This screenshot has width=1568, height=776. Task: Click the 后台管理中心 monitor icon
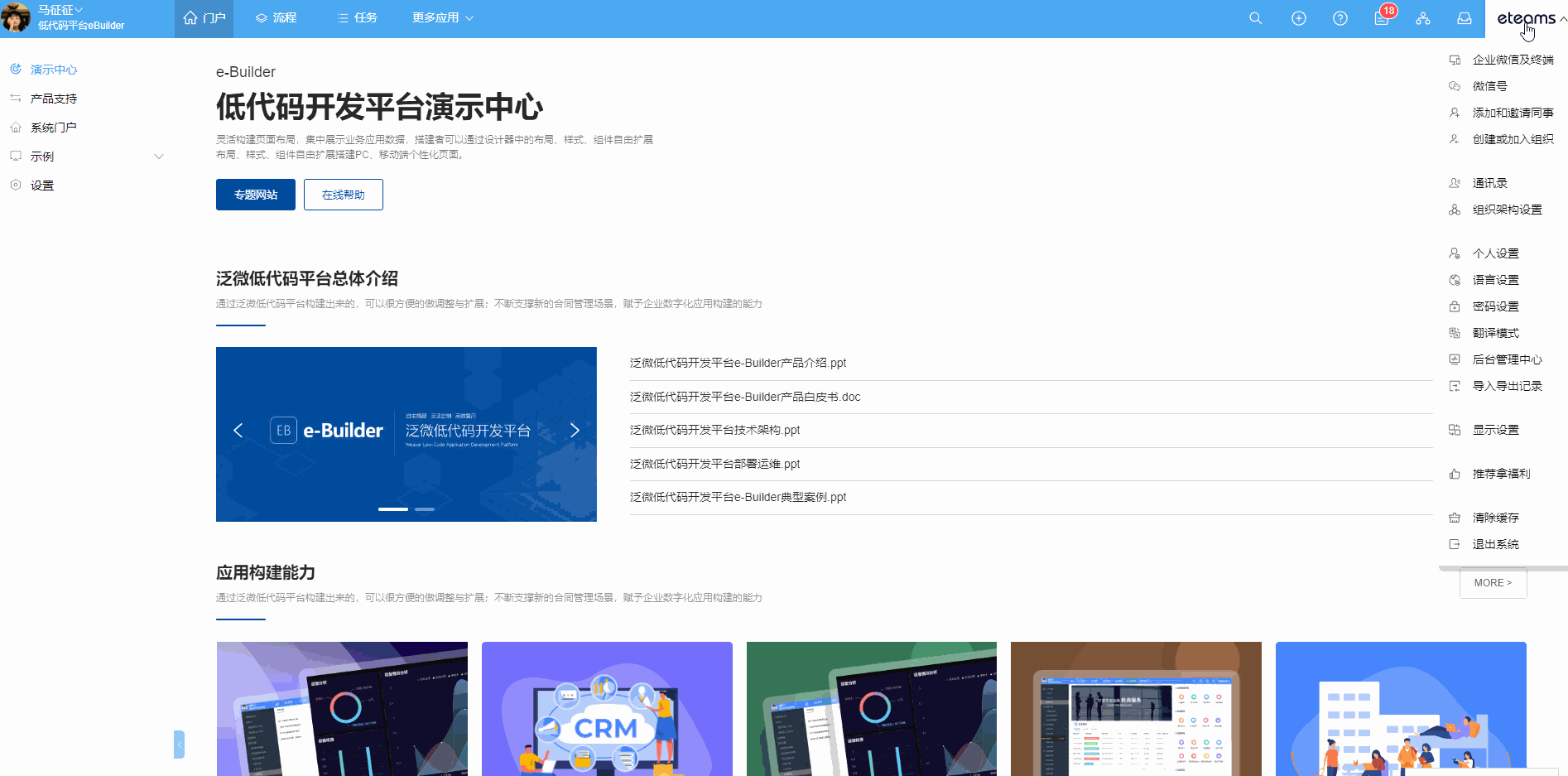[1455, 359]
